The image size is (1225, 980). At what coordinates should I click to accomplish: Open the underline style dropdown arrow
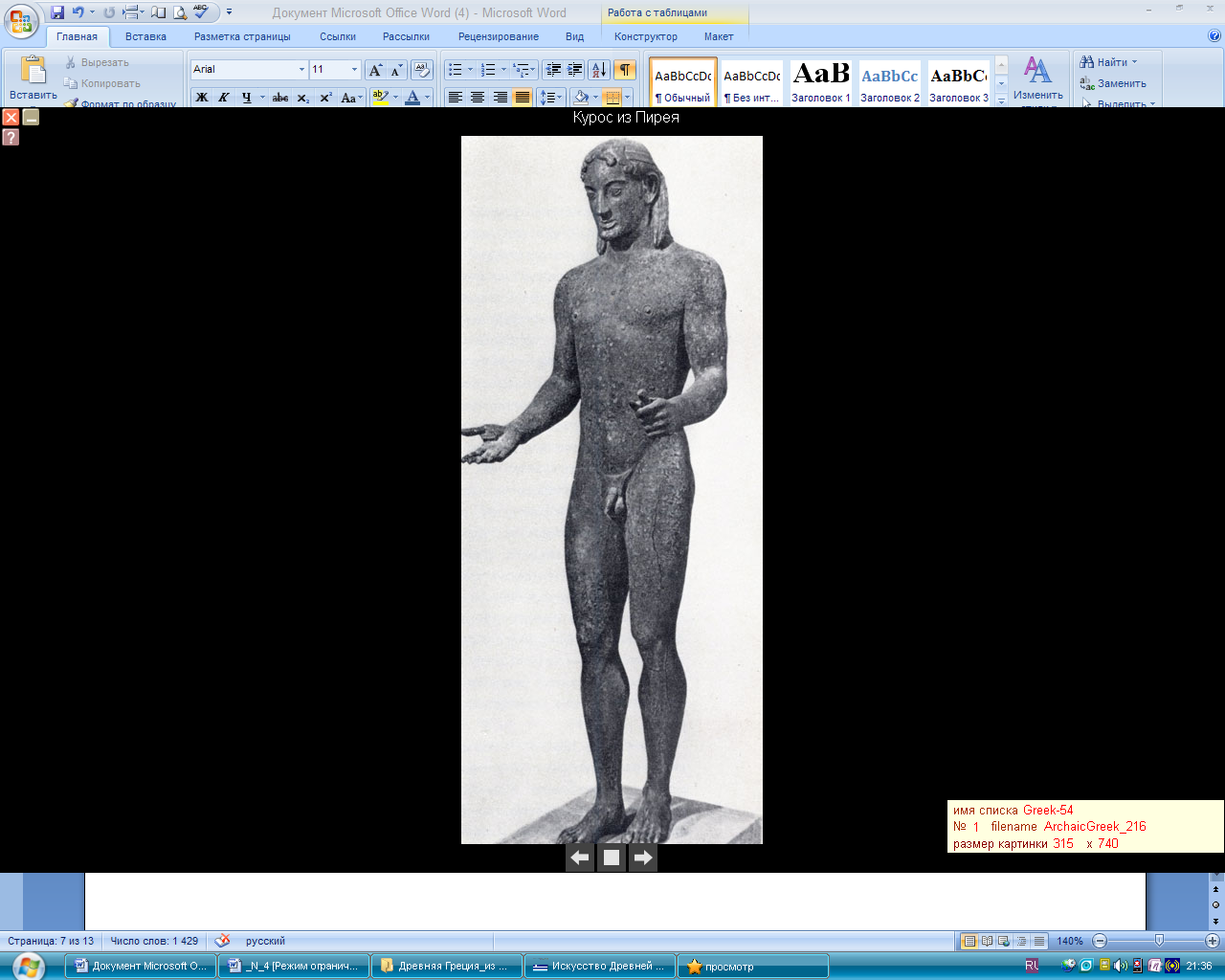(x=262, y=98)
